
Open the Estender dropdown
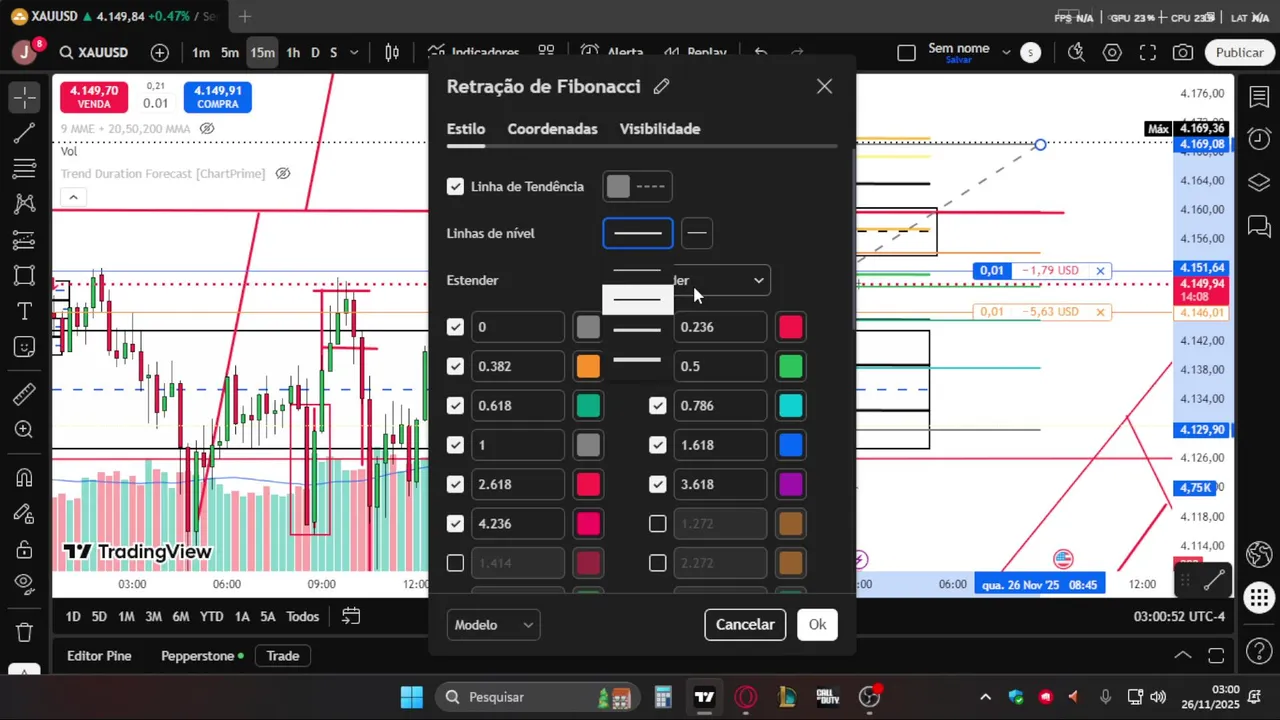720,280
